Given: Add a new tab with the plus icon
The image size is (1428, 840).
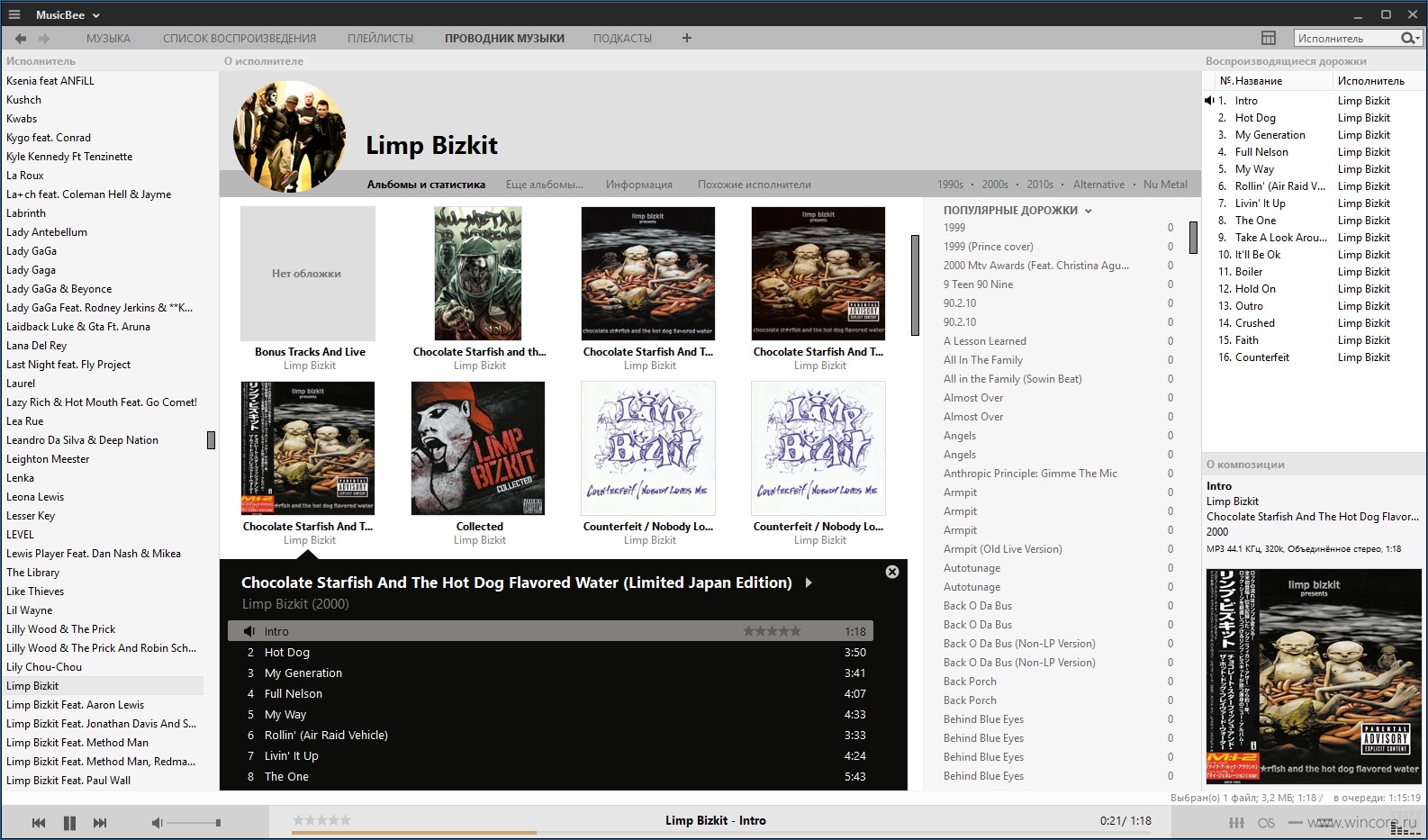Looking at the screenshot, I should (687, 38).
